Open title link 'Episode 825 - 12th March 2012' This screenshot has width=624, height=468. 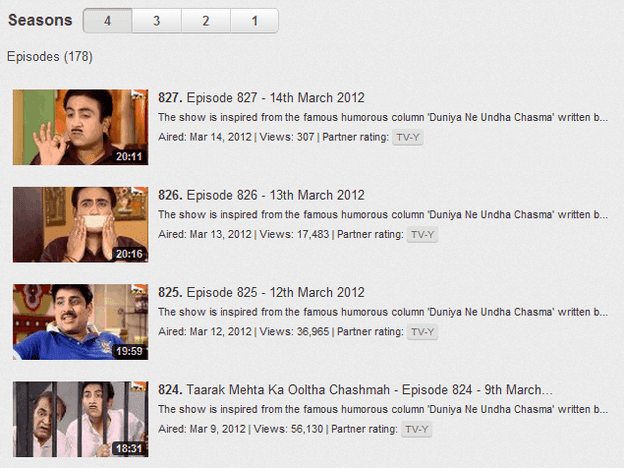[275, 292]
